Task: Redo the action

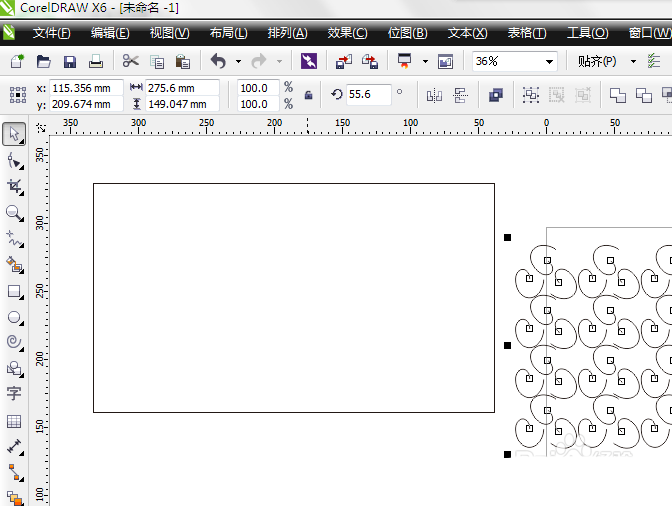Action: (259, 61)
